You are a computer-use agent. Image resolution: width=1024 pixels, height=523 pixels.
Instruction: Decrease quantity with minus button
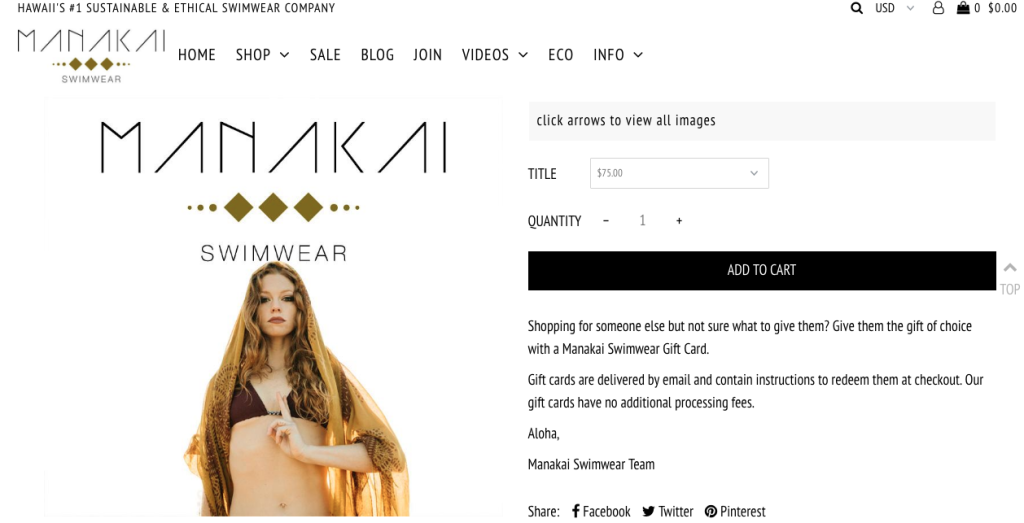pos(606,221)
